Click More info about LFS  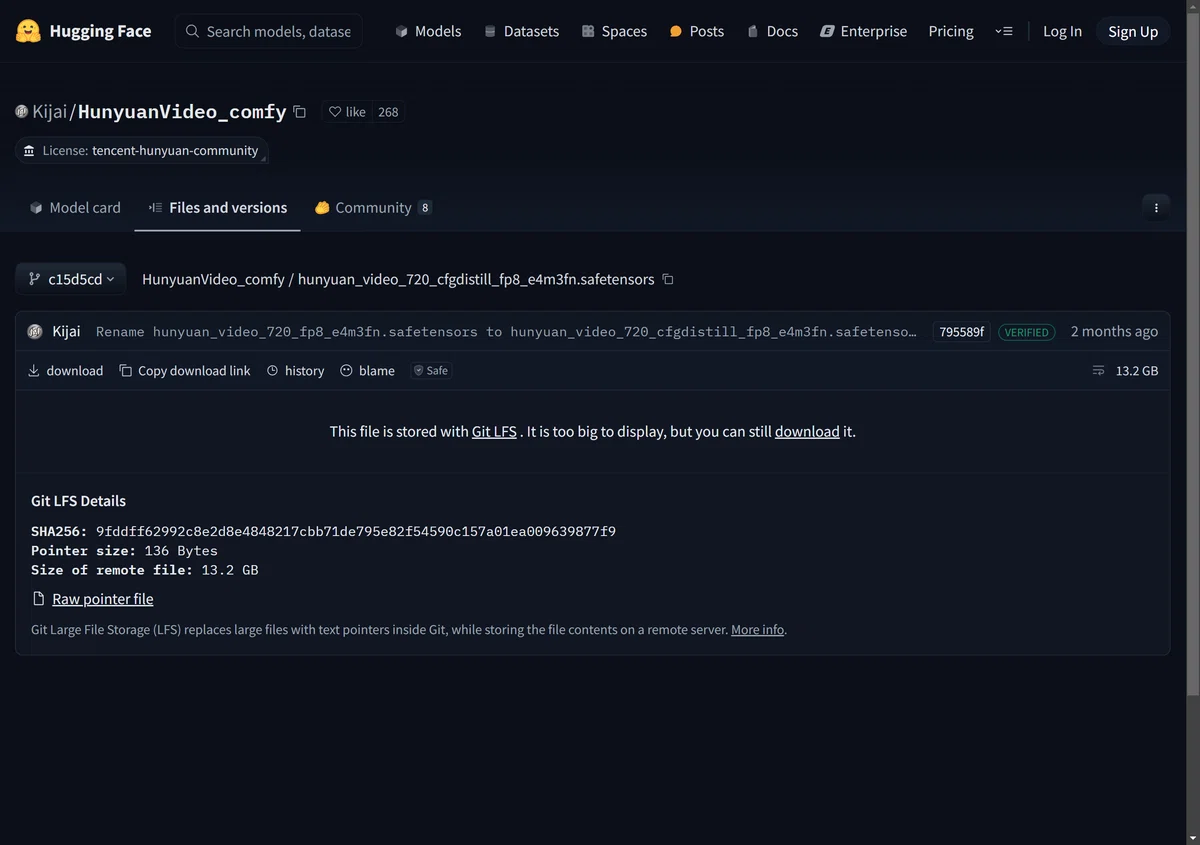pos(758,630)
